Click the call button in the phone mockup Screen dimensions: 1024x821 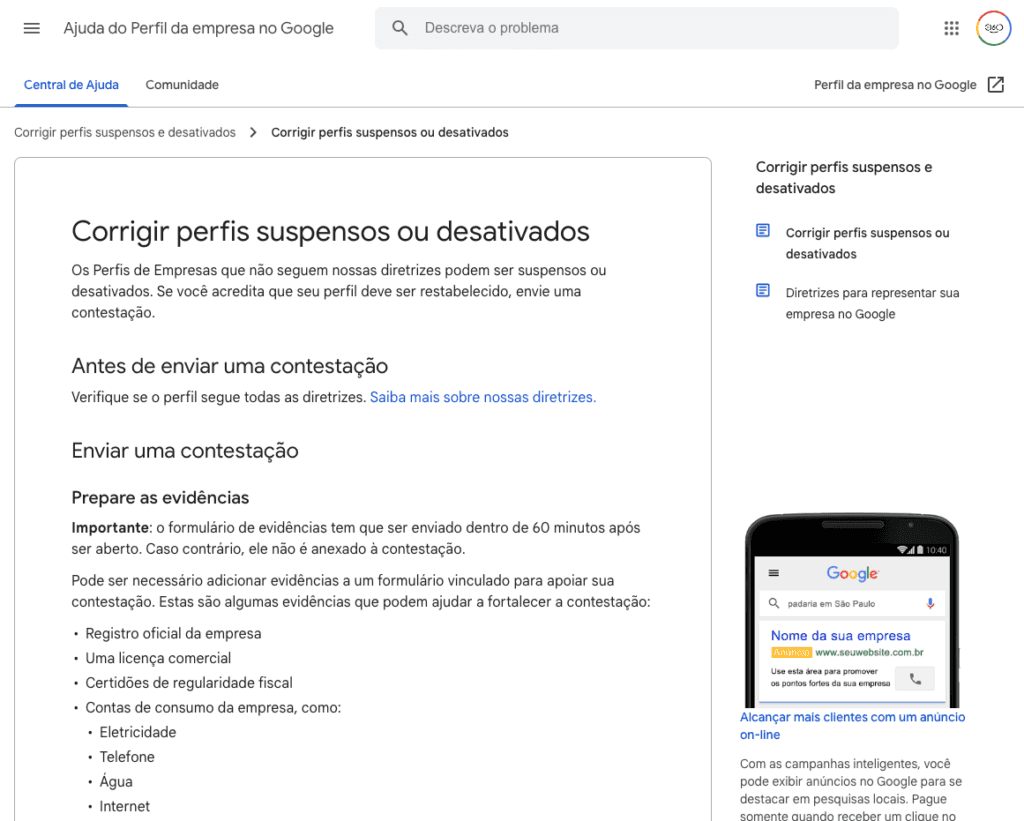pos(916,678)
